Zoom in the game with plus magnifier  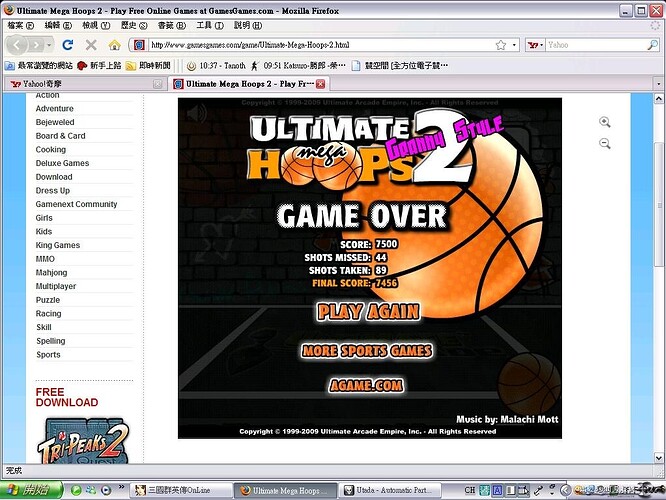(605, 122)
